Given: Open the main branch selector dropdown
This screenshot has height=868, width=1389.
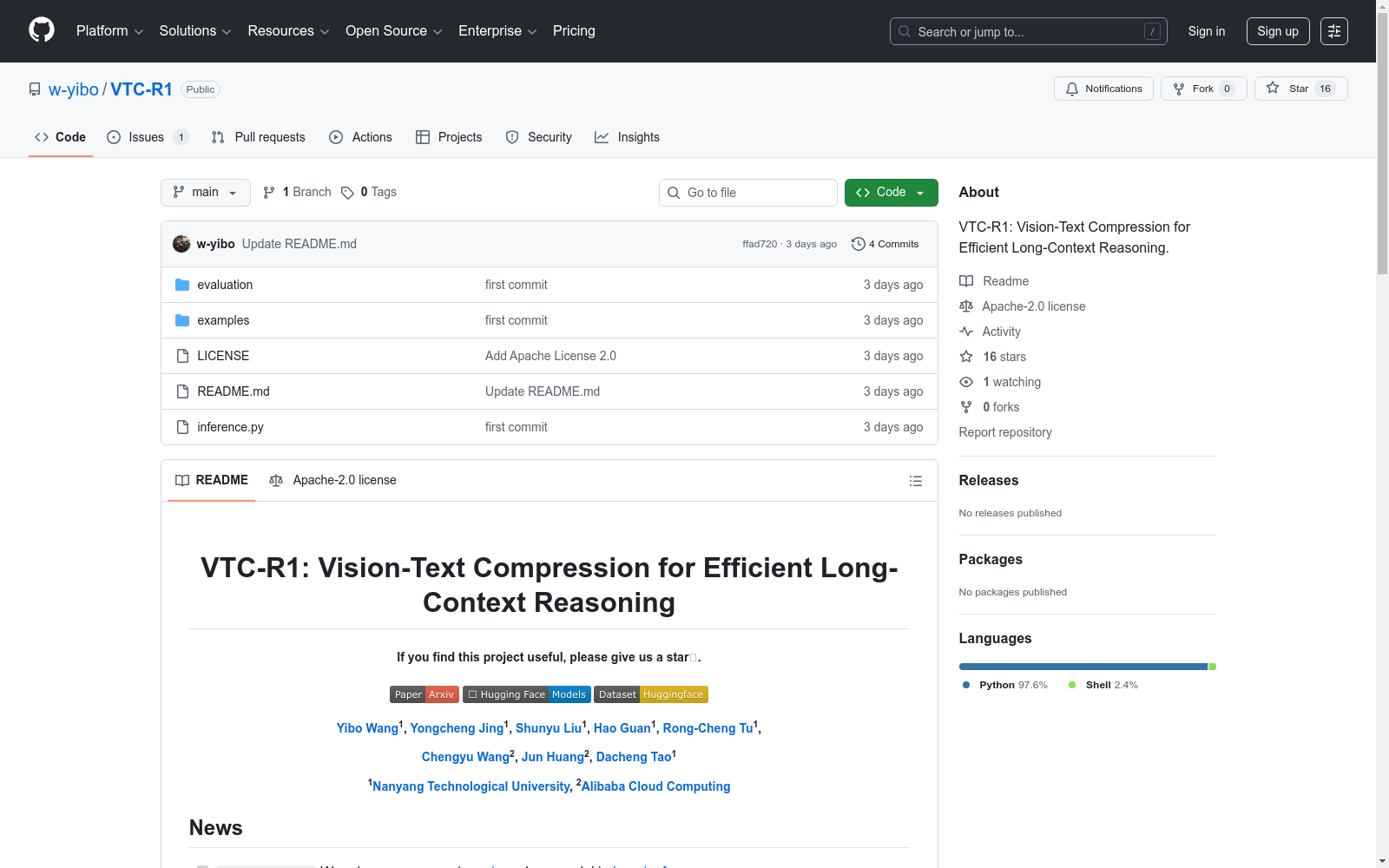Looking at the screenshot, I should click(x=206, y=193).
